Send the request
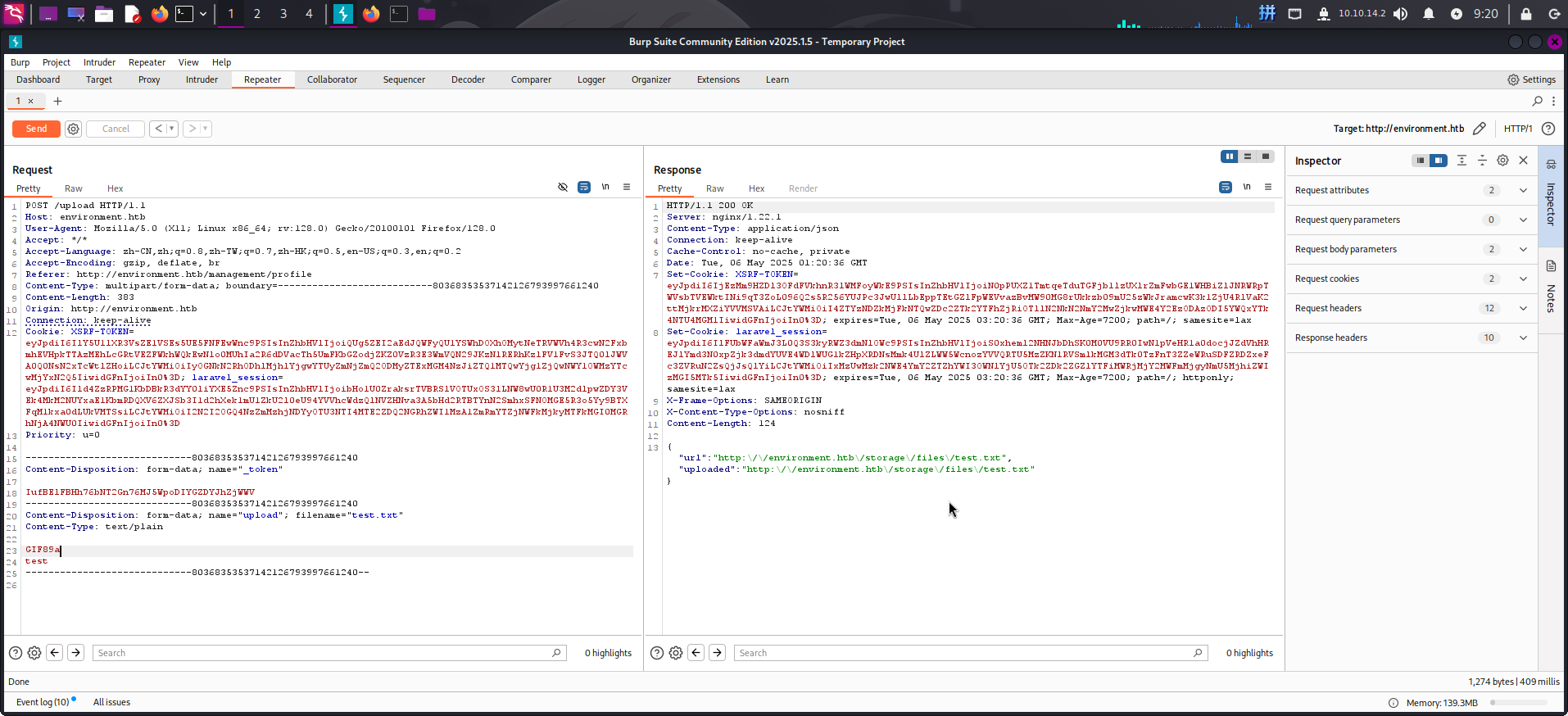This screenshot has height=716, width=1568. (x=36, y=129)
